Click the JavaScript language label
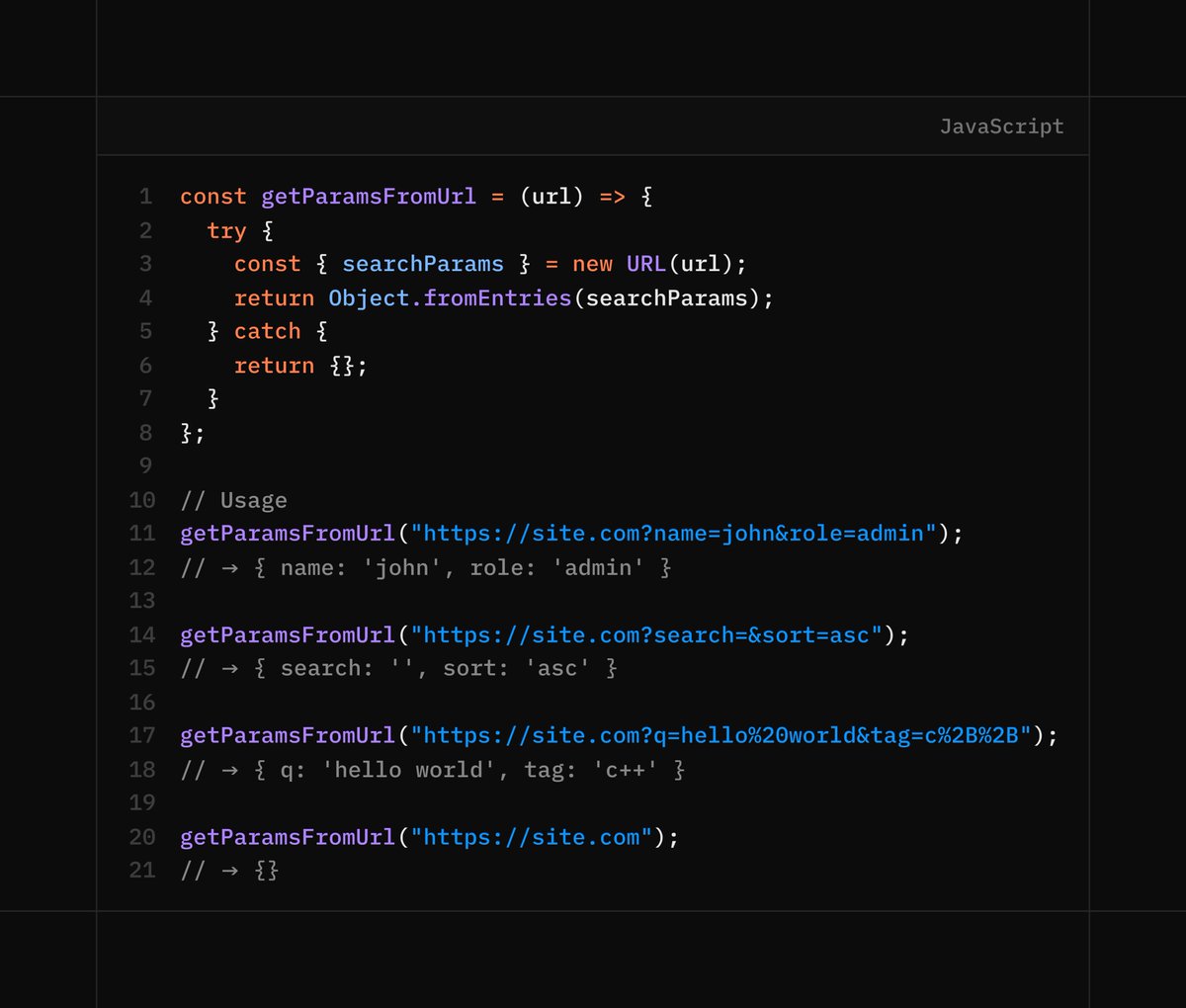The width and height of the screenshot is (1186, 1008). pos(1001,126)
